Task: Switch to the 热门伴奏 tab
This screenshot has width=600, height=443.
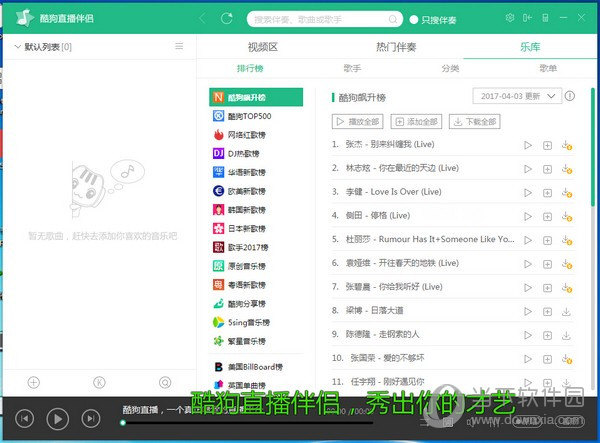Action: click(x=396, y=47)
